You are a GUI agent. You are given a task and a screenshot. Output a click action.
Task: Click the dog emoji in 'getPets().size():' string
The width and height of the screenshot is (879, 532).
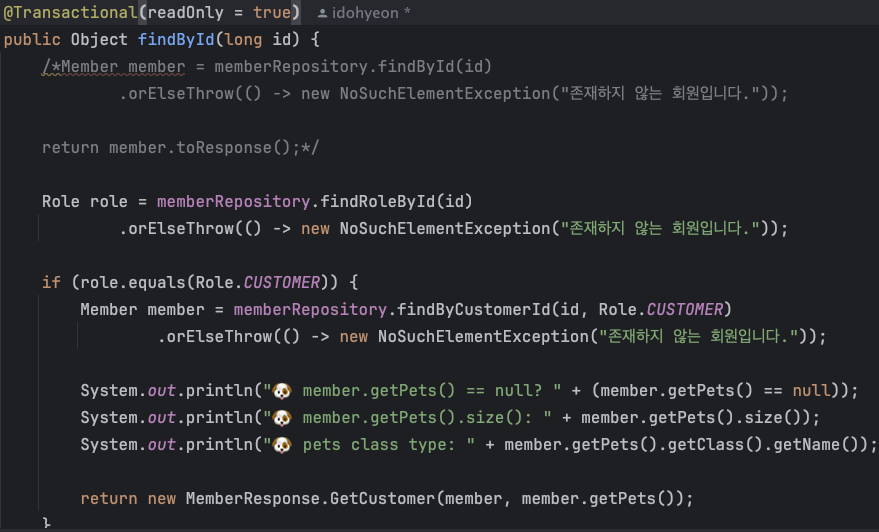click(x=282, y=418)
